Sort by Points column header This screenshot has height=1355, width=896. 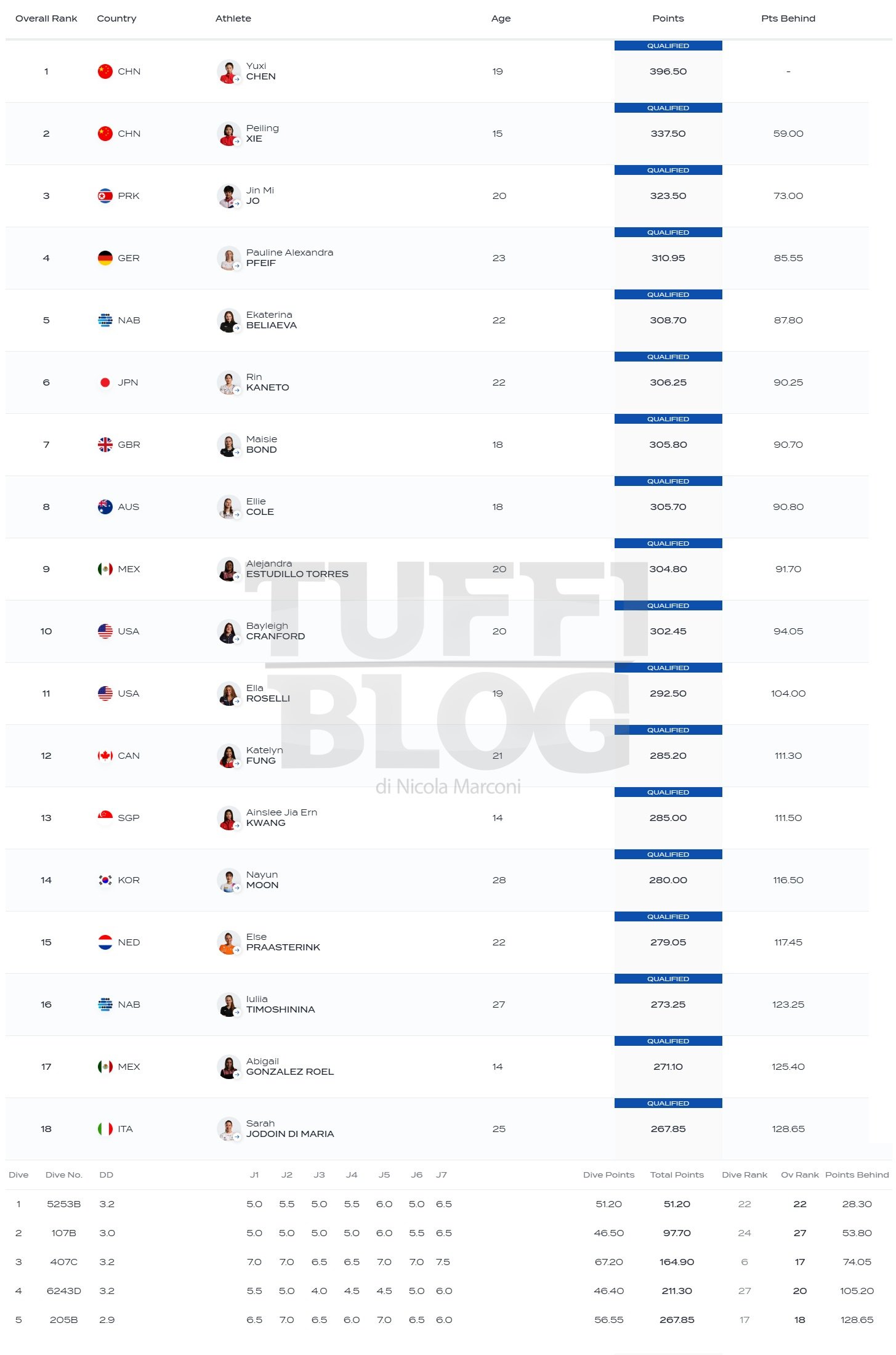pyautogui.click(x=668, y=18)
